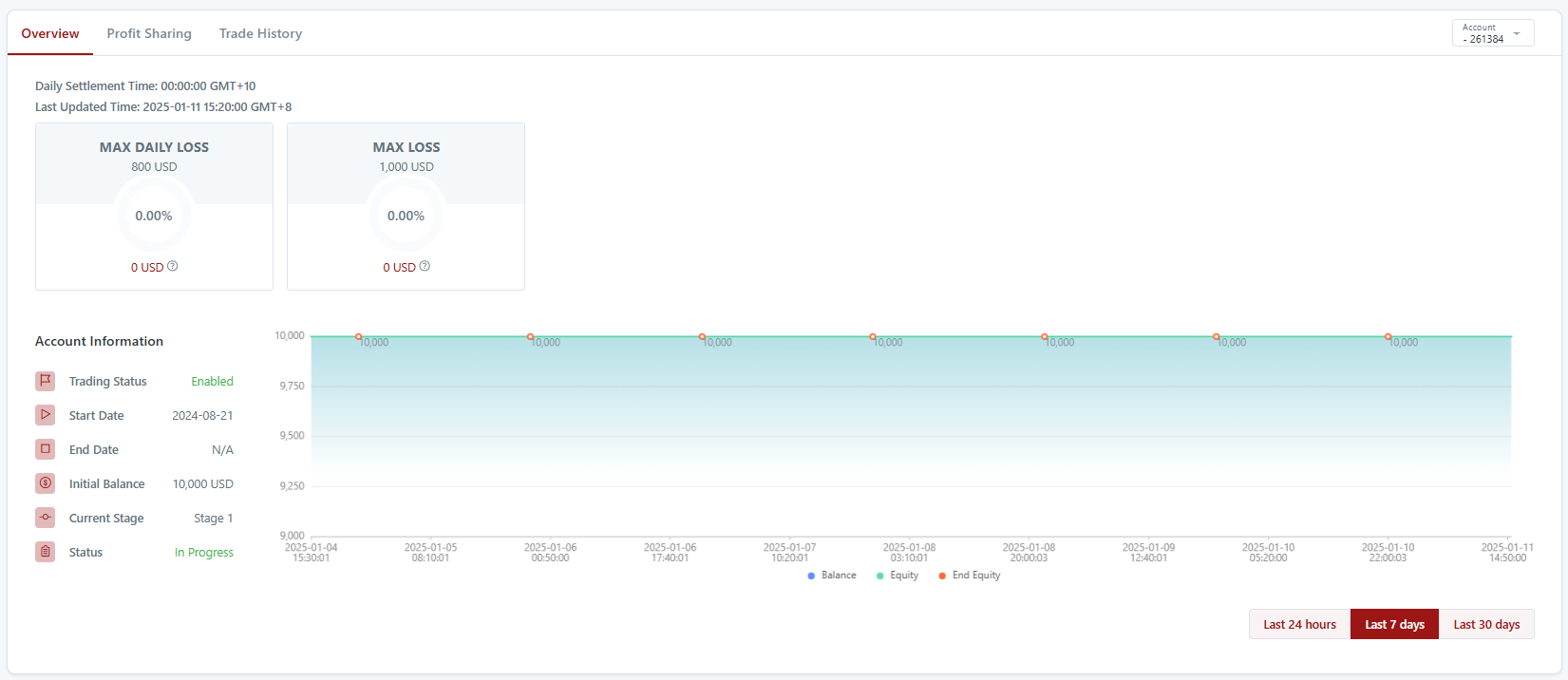Screen dimensions: 1568x680
Task: Click the Trading Status flag icon
Action: click(x=45, y=381)
